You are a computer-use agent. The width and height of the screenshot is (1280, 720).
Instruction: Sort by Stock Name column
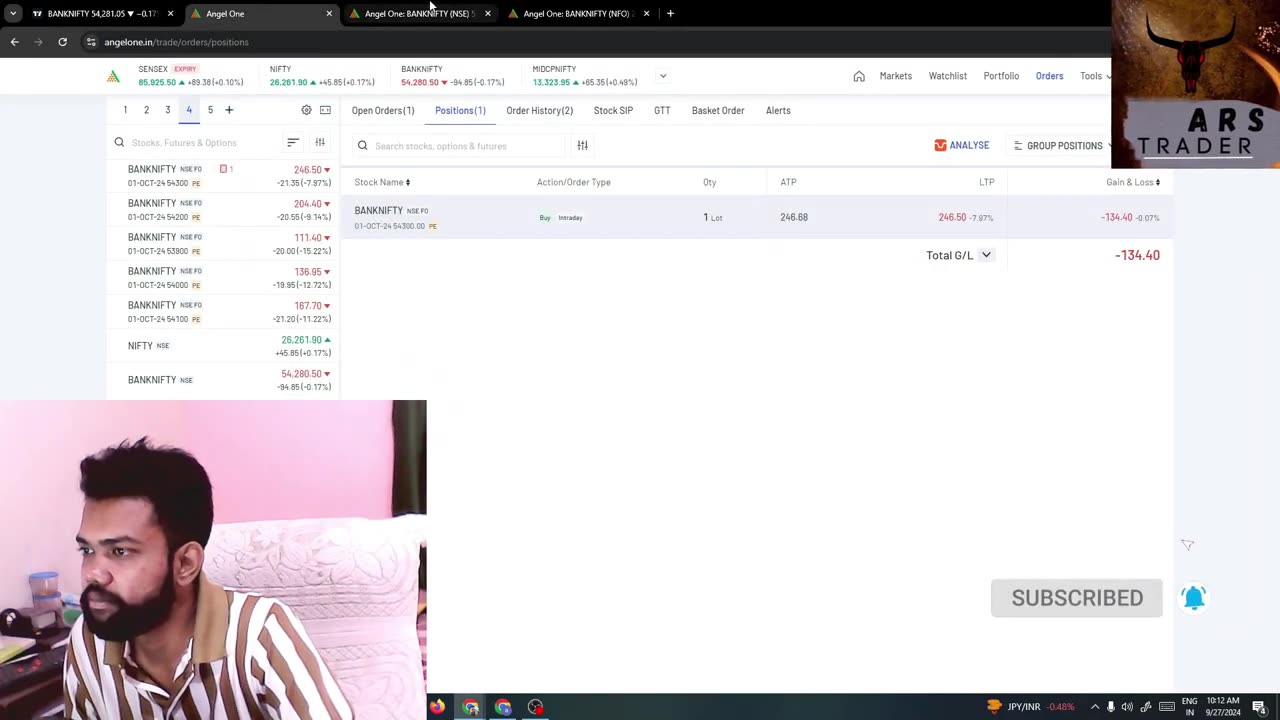click(x=382, y=182)
